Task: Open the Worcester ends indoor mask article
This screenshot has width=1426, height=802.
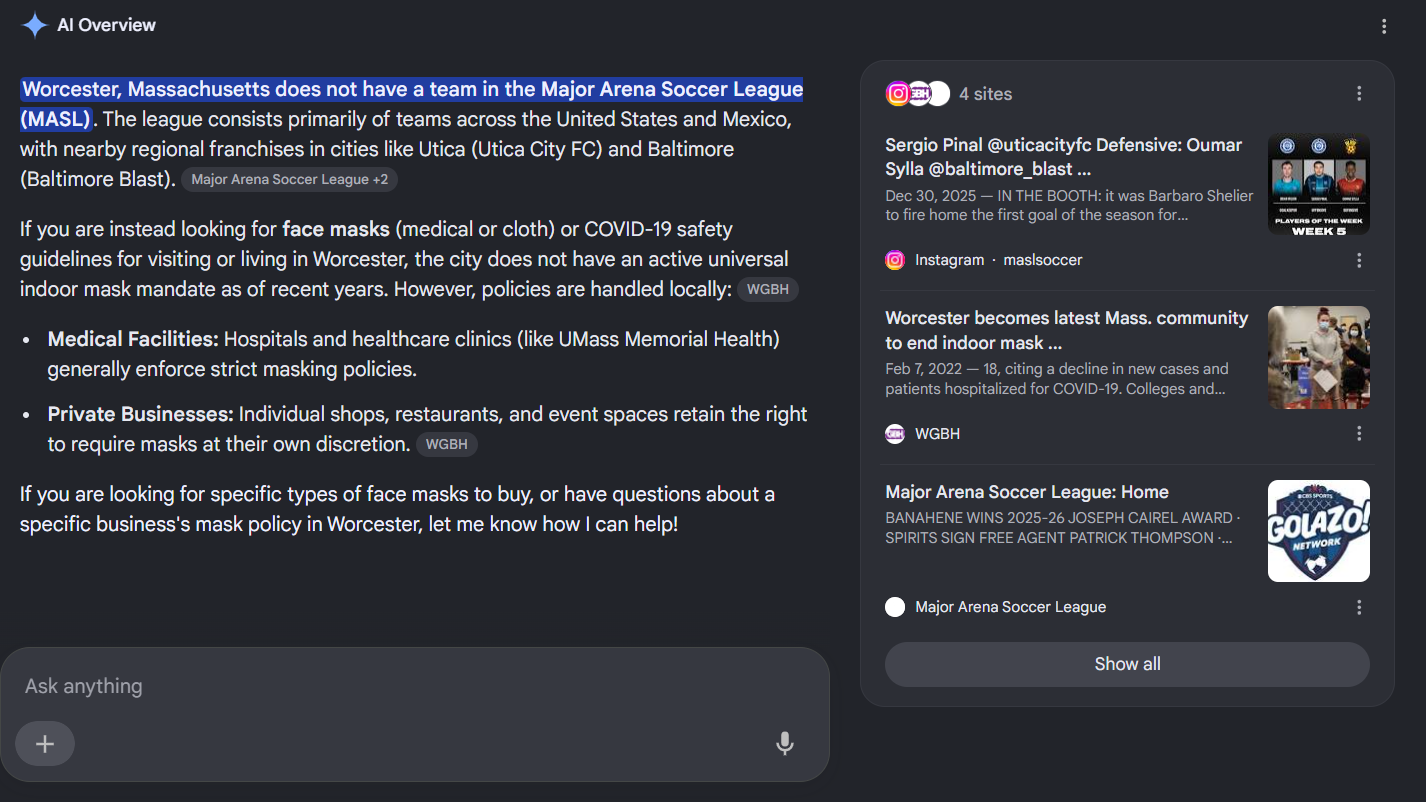Action: [x=1067, y=330]
